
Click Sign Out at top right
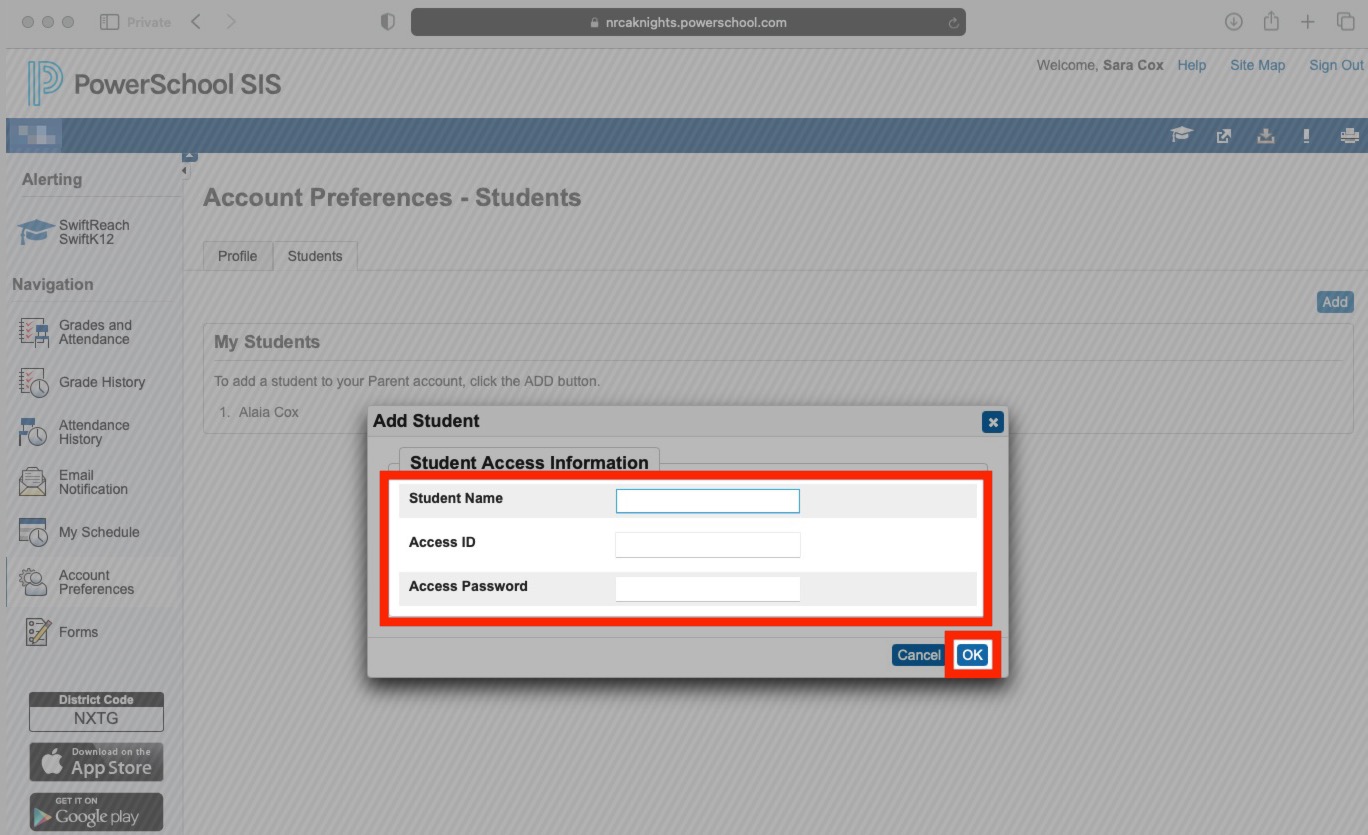coord(1336,65)
